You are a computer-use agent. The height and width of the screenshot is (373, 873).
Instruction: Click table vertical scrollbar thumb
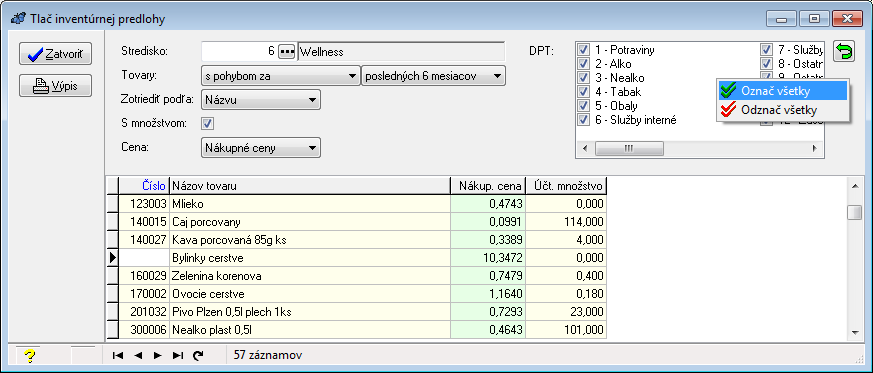pyautogui.click(x=855, y=213)
